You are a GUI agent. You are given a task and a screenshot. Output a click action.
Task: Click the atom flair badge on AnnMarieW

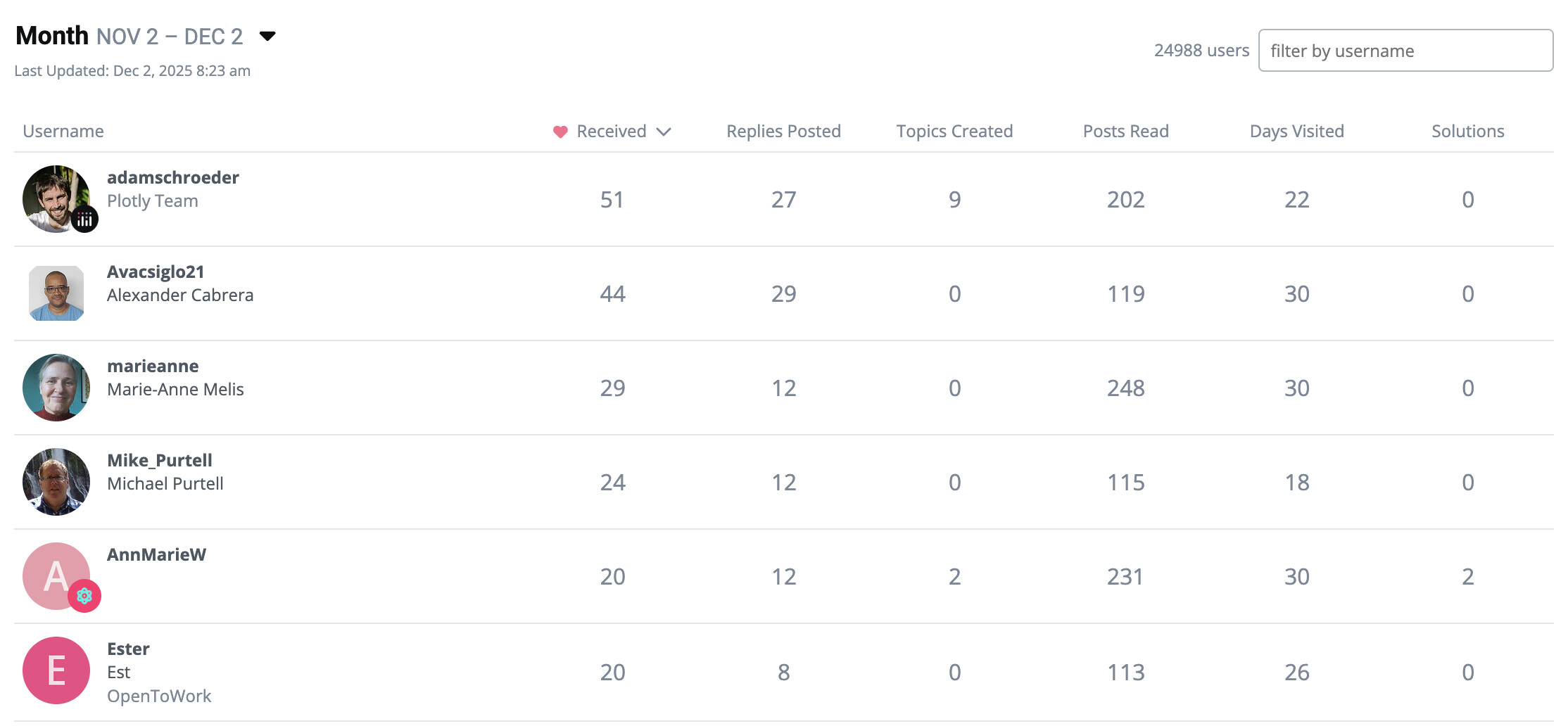84,597
